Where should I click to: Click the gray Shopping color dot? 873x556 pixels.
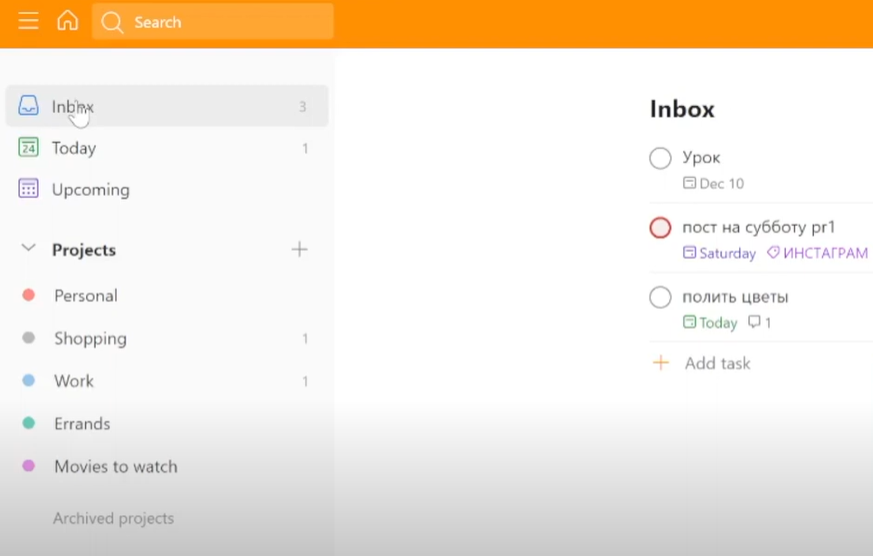point(28,337)
